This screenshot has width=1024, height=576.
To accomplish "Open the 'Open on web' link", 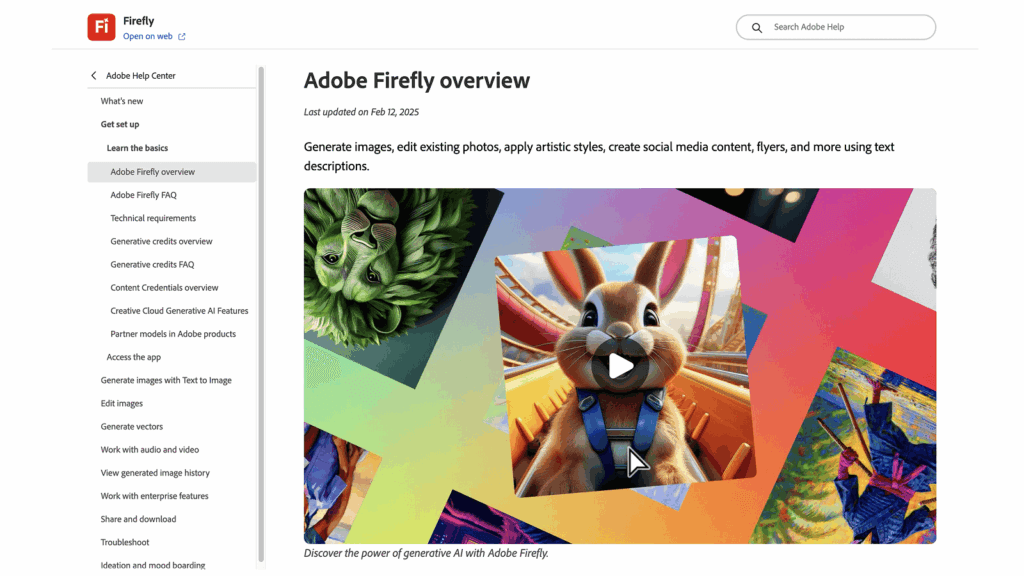I will [148, 37].
